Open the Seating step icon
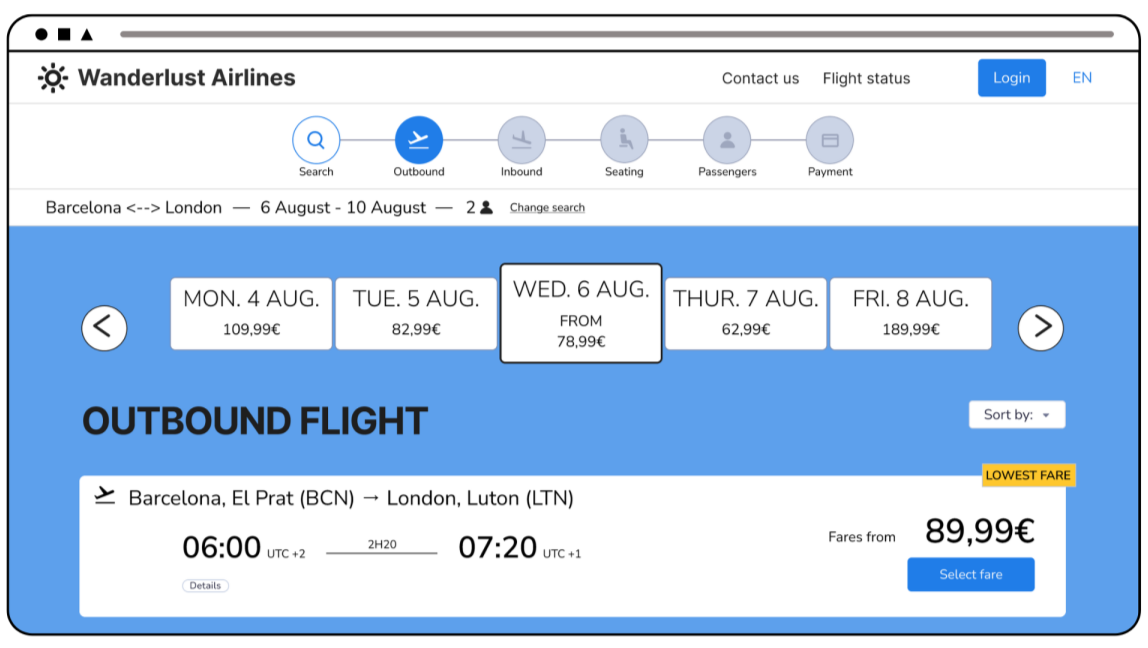The image size is (1148, 648). pyautogui.click(x=624, y=141)
